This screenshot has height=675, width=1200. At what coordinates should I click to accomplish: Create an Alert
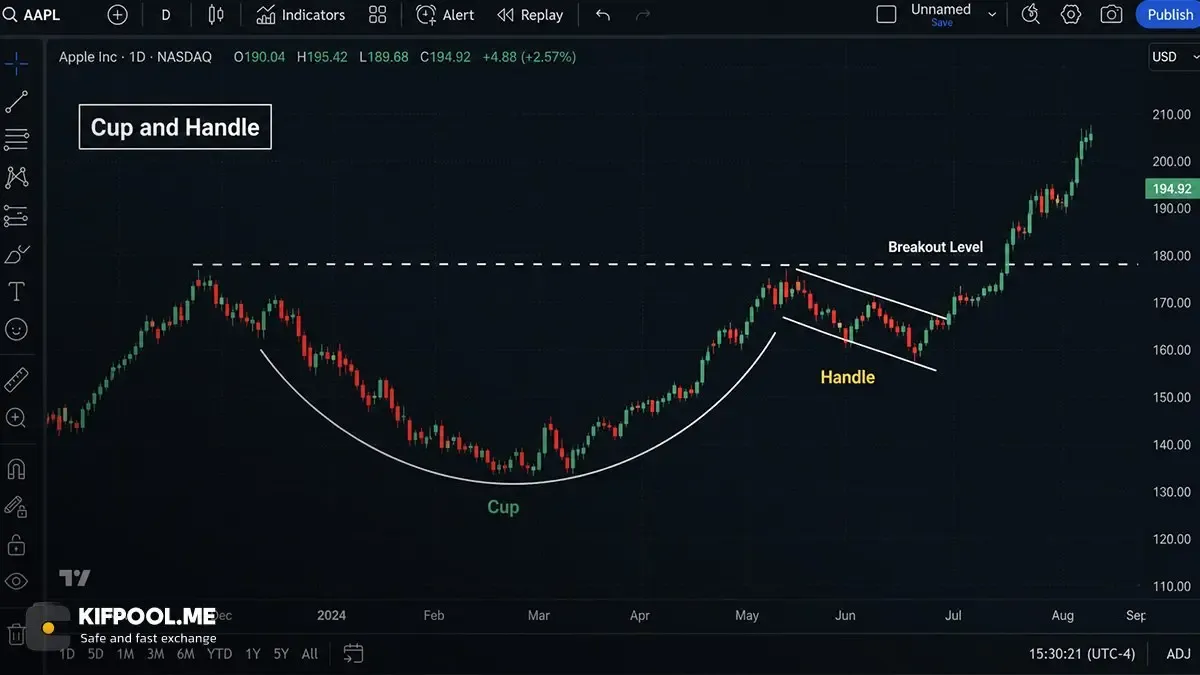point(446,15)
